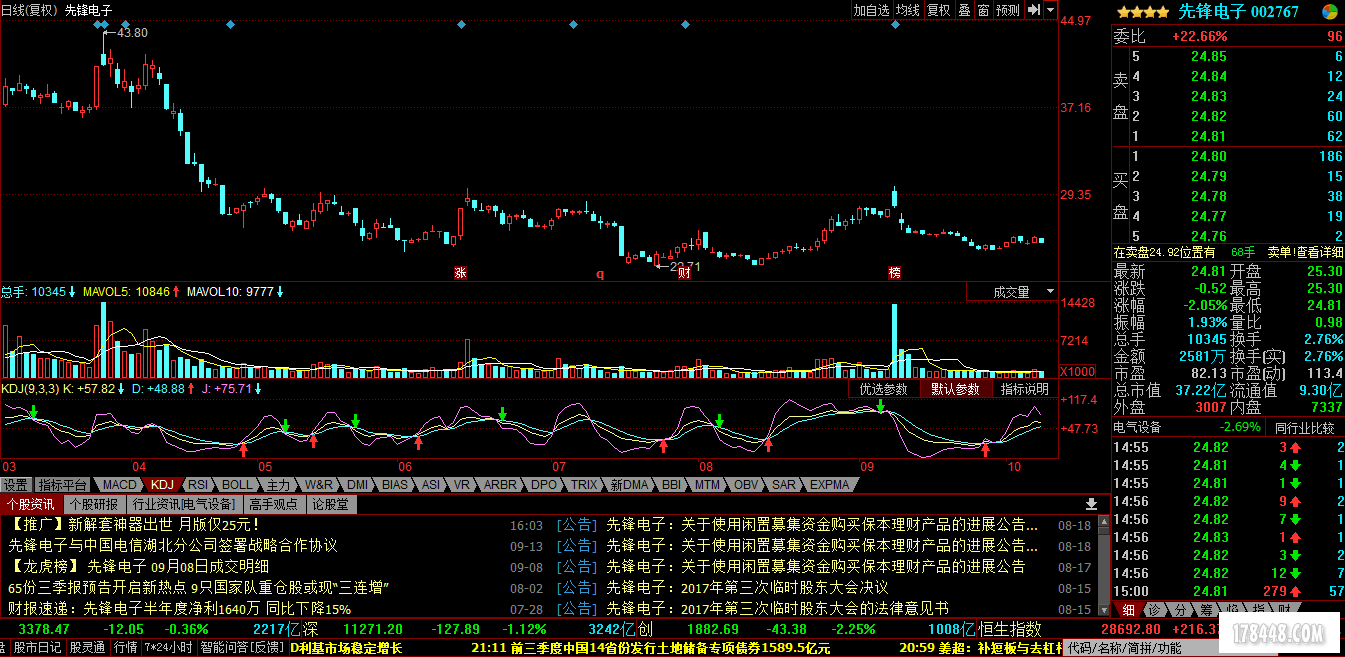Switch to MACD indicator tab
The image size is (1345, 658).
[x=119, y=485]
